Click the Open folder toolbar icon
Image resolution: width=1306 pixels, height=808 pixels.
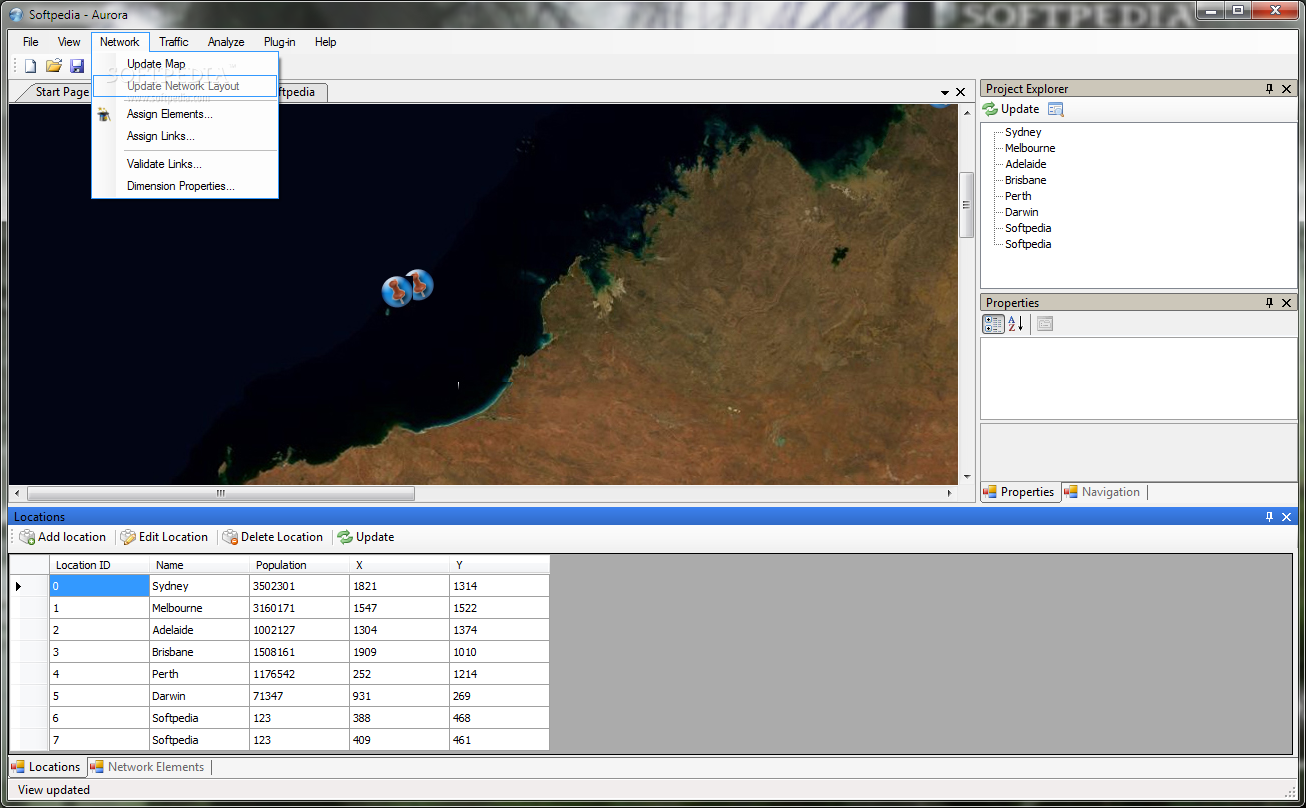coord(54,66)
